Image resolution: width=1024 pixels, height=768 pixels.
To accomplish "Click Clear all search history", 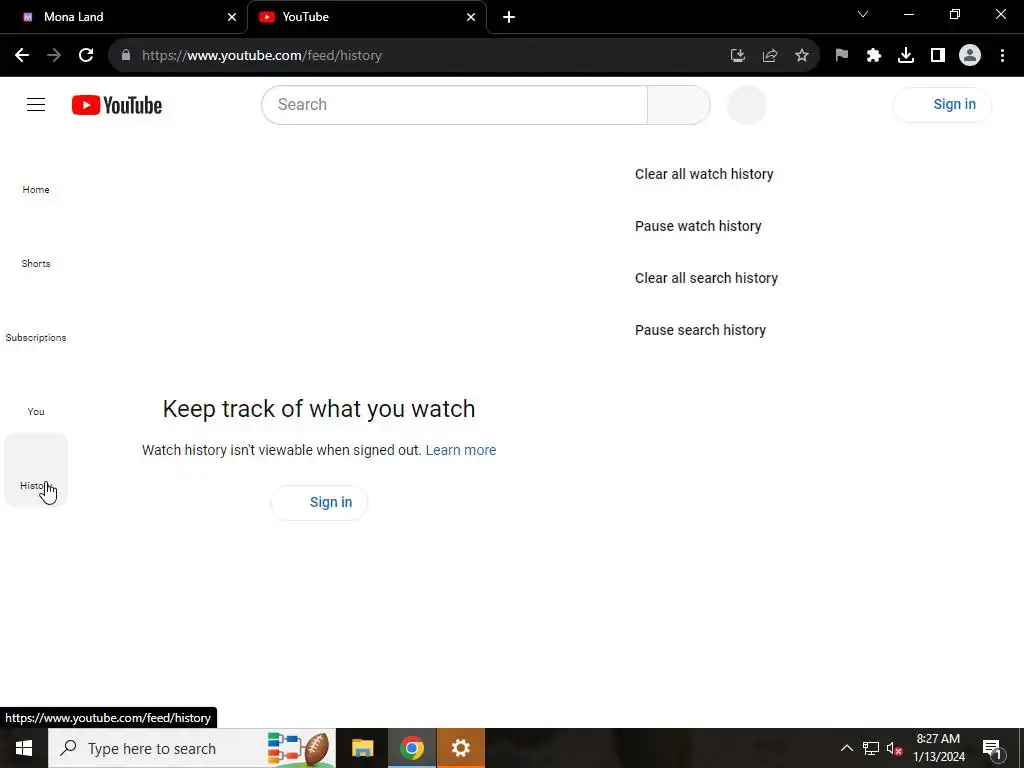I will pyautogui.click(x=706, y=278).
